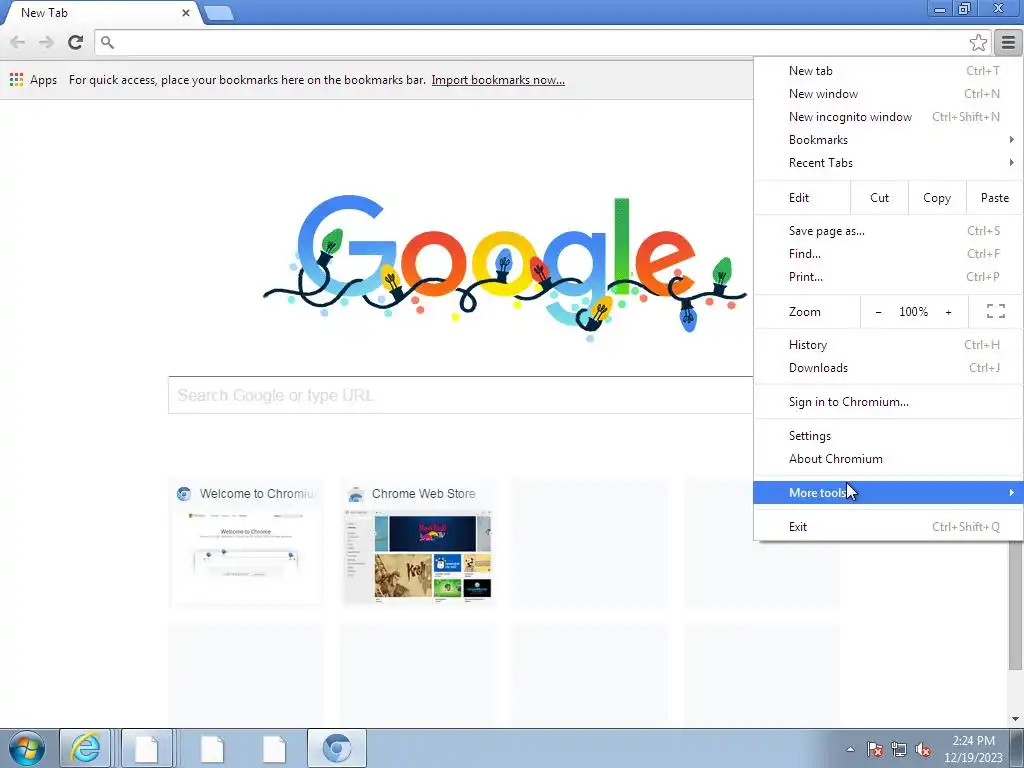Go back using the back arrow
The width and height of the screenshot is (1024, 768).
pyautogui.click(x=18, y=42)
